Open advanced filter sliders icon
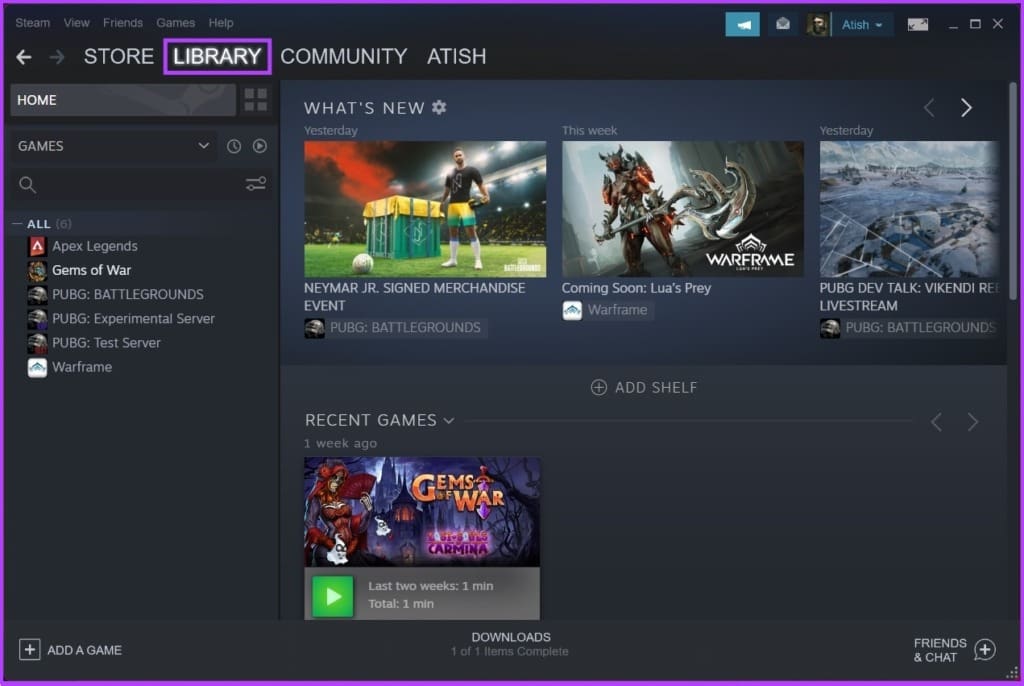The image size is (1024, 686). pyautogui.click(x=255, y=184)
